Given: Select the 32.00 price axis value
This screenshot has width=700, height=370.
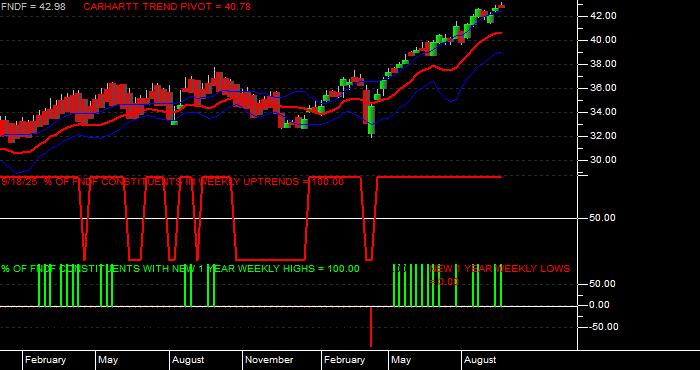Looking at the screenshot, I should (603, 136).
